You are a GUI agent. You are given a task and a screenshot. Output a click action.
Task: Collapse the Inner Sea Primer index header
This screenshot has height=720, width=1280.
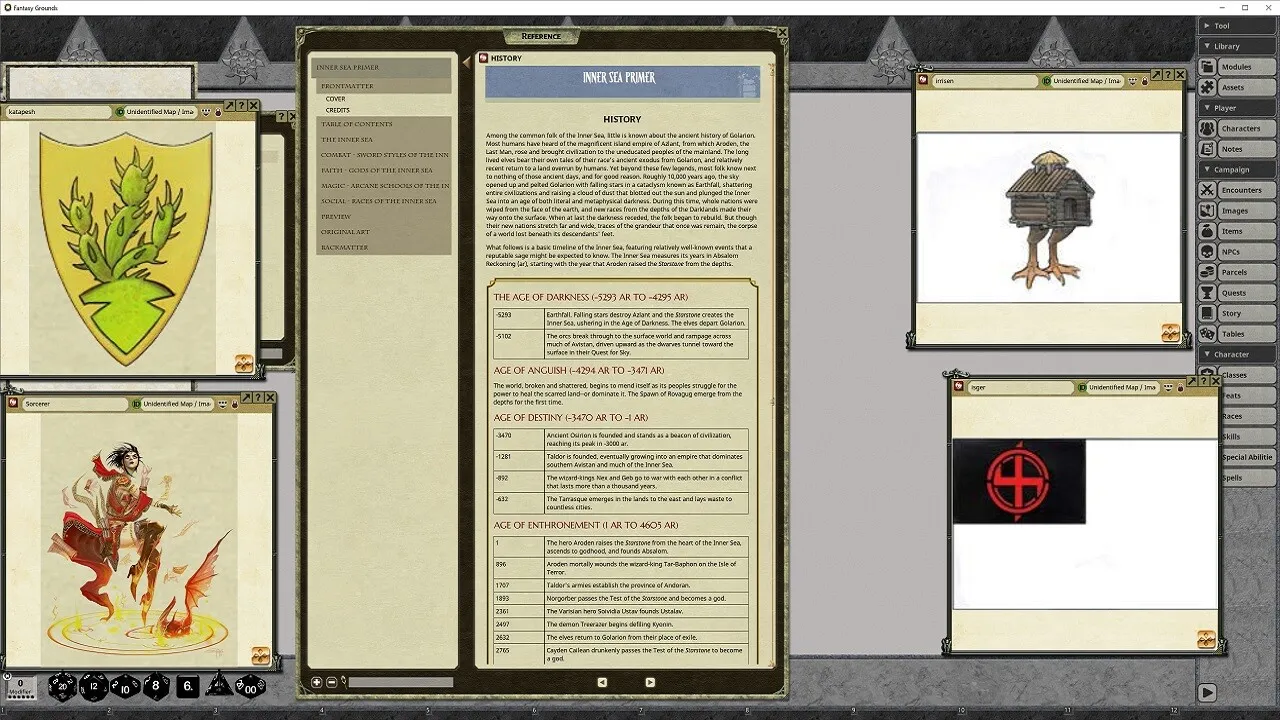click(382, 67)
